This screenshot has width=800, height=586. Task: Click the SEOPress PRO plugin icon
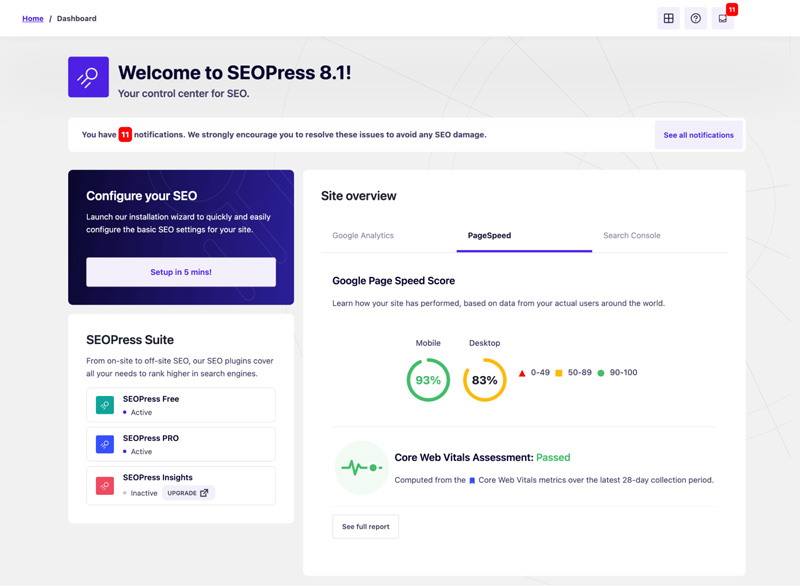click(x=105, y=444)
